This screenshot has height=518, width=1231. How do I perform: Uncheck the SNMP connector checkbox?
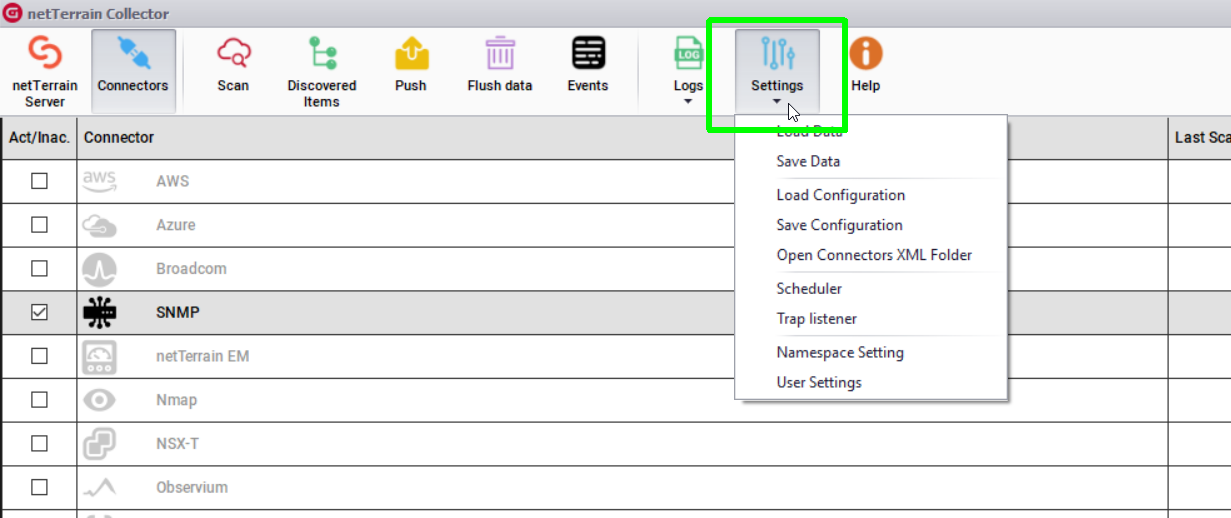pyautogui.click(x=39, y=312)
